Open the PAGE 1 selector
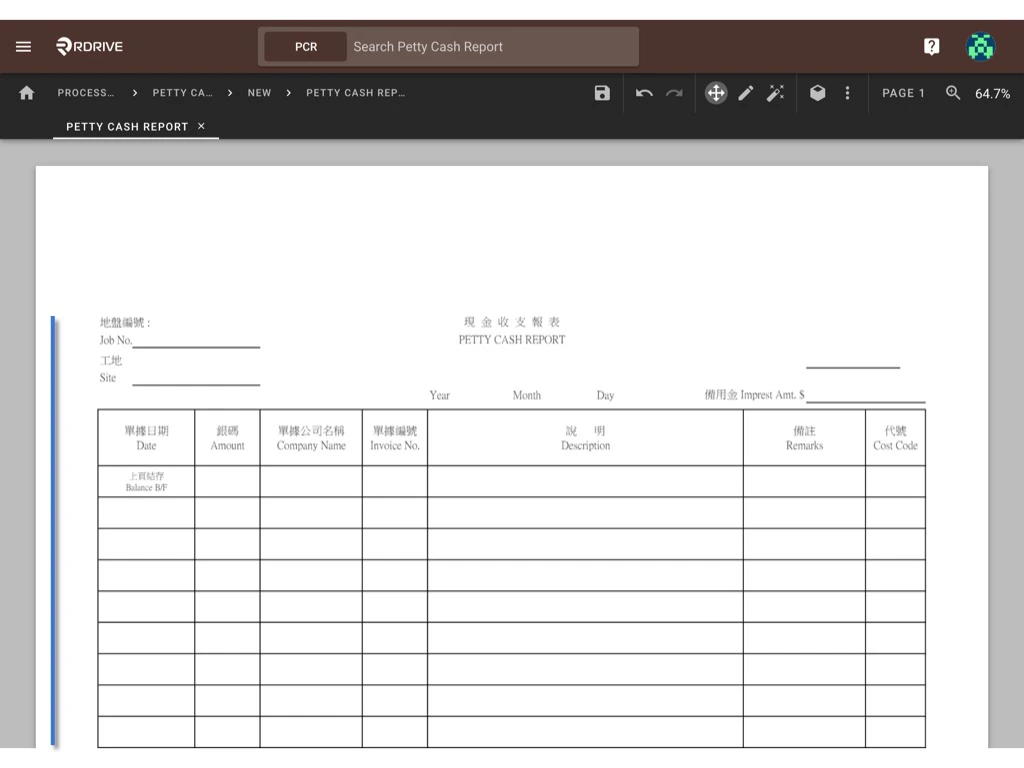1024x768 pixels. pyautogui.click(x=903, y=93)
